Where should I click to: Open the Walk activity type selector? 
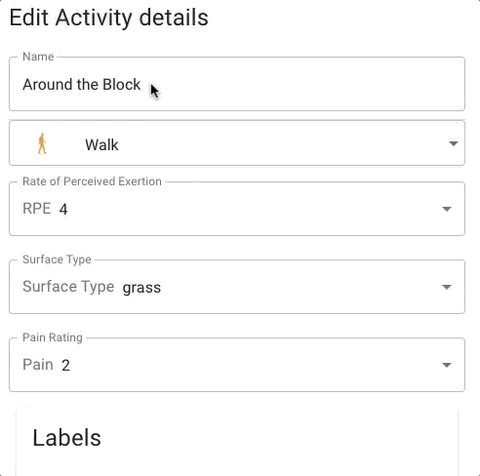coord(237,143)
